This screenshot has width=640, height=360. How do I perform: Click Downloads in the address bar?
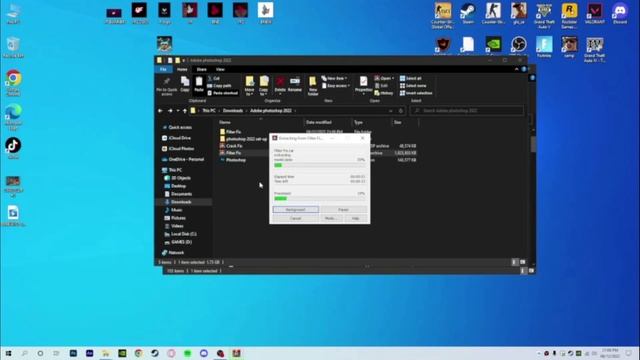click(233, 111)
